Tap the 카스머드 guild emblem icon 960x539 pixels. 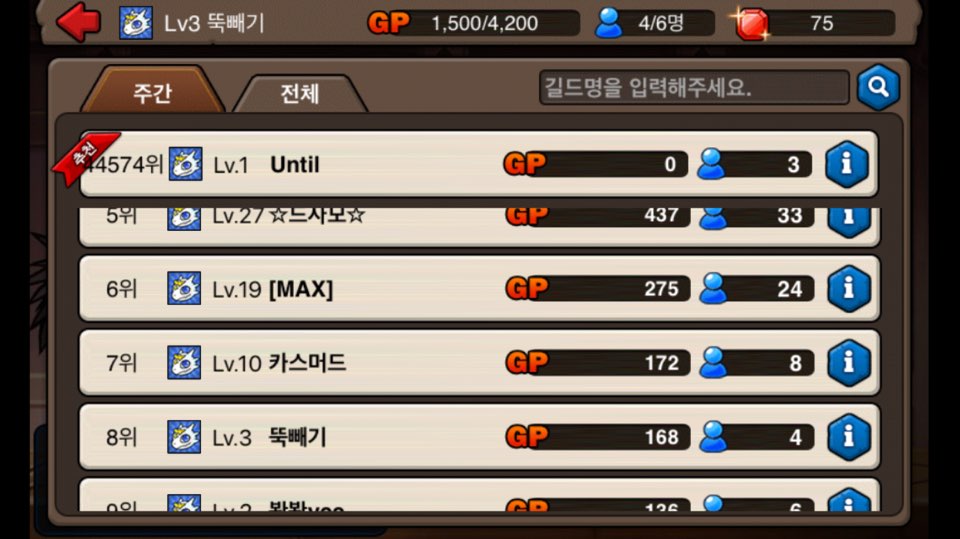pos(184,363)
